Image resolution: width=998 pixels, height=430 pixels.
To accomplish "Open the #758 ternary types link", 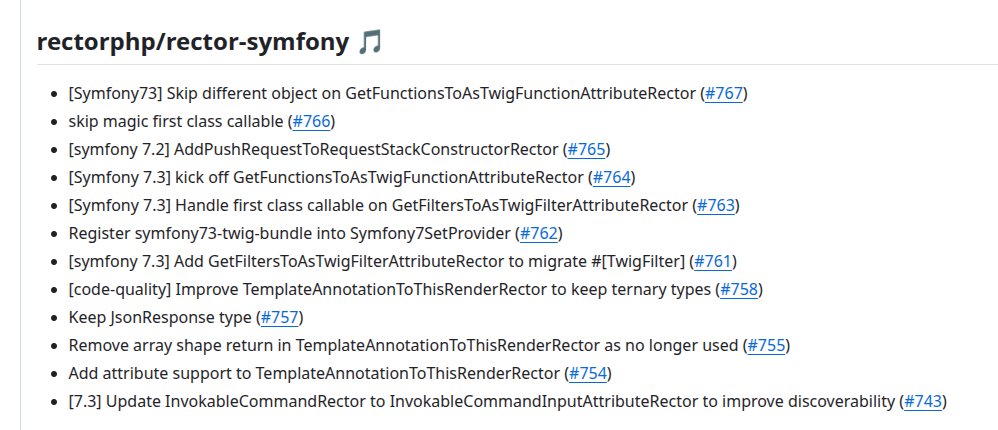I will [x=739, y=289].
